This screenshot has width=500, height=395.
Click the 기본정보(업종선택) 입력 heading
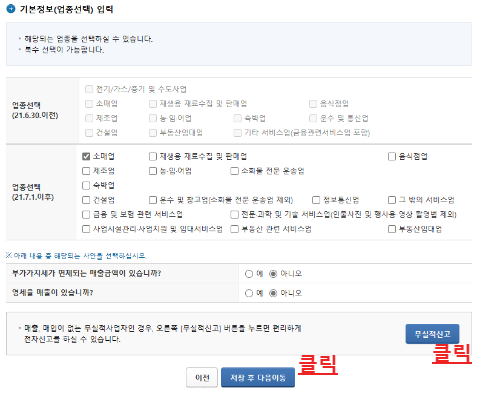[67, 9]
